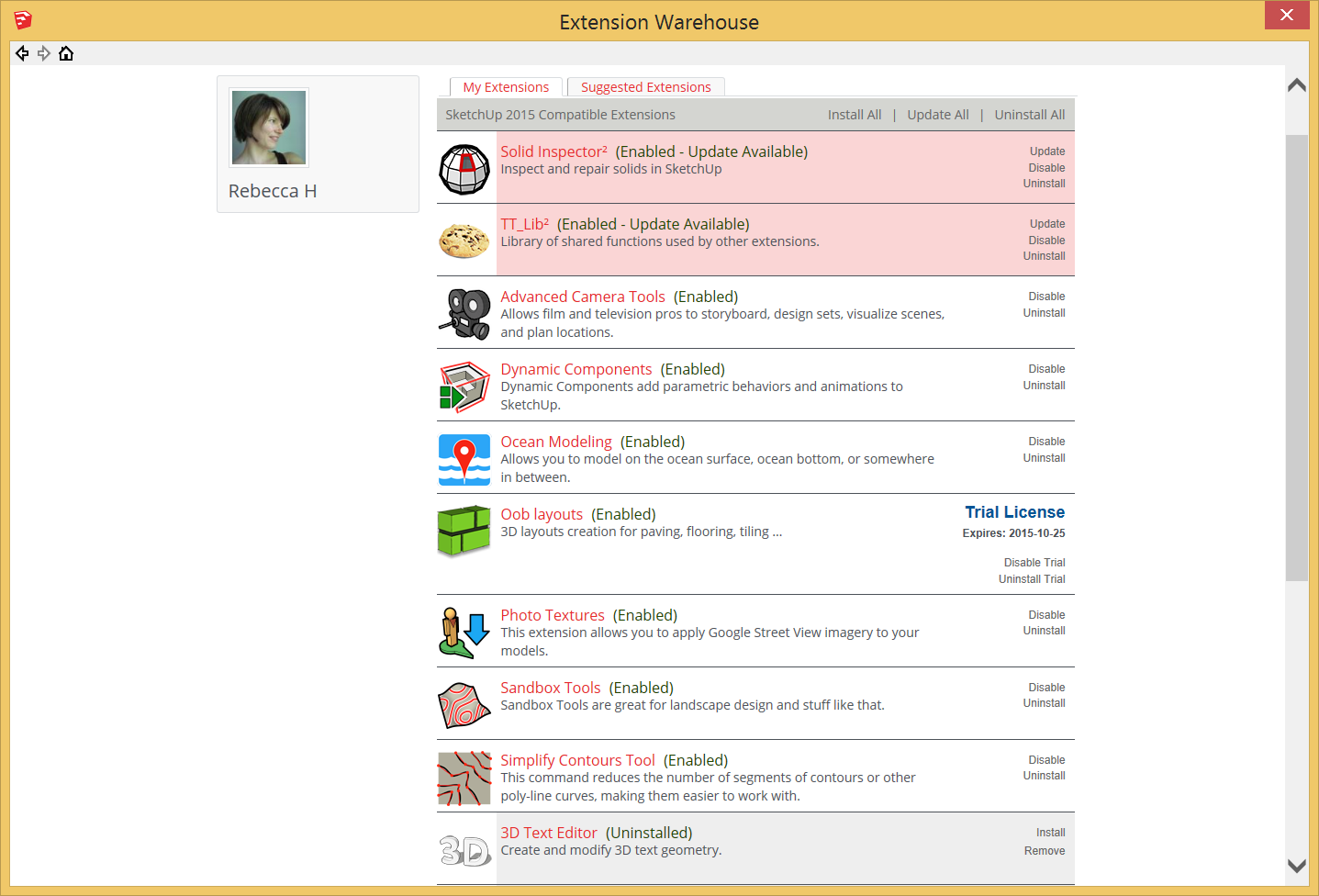Screen dimensions: 1319x896
Task: Click the Advanced Camera Tools camera icon
Action: (x=466, y=314)
